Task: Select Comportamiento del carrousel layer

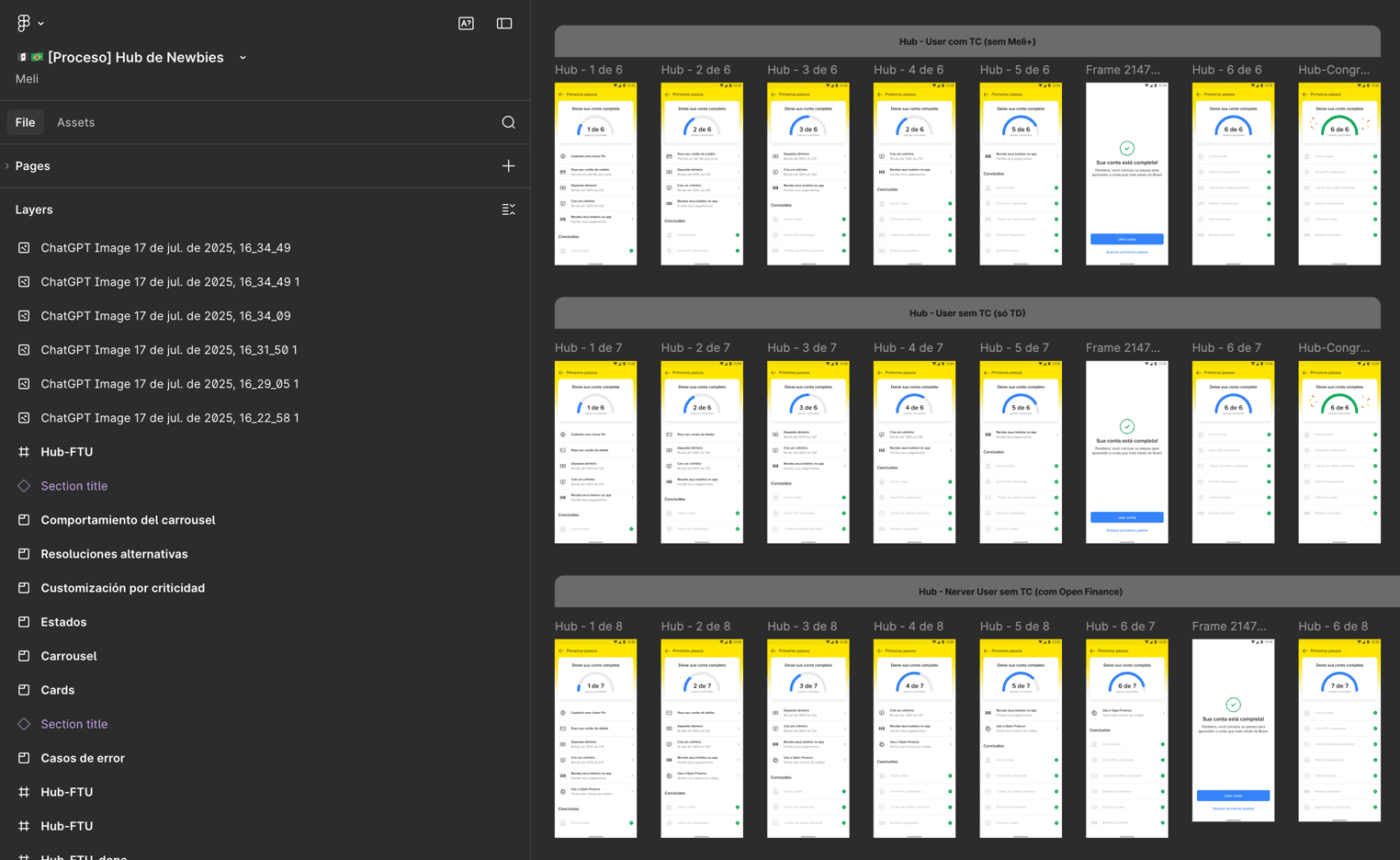Action: tap(128, 520)
